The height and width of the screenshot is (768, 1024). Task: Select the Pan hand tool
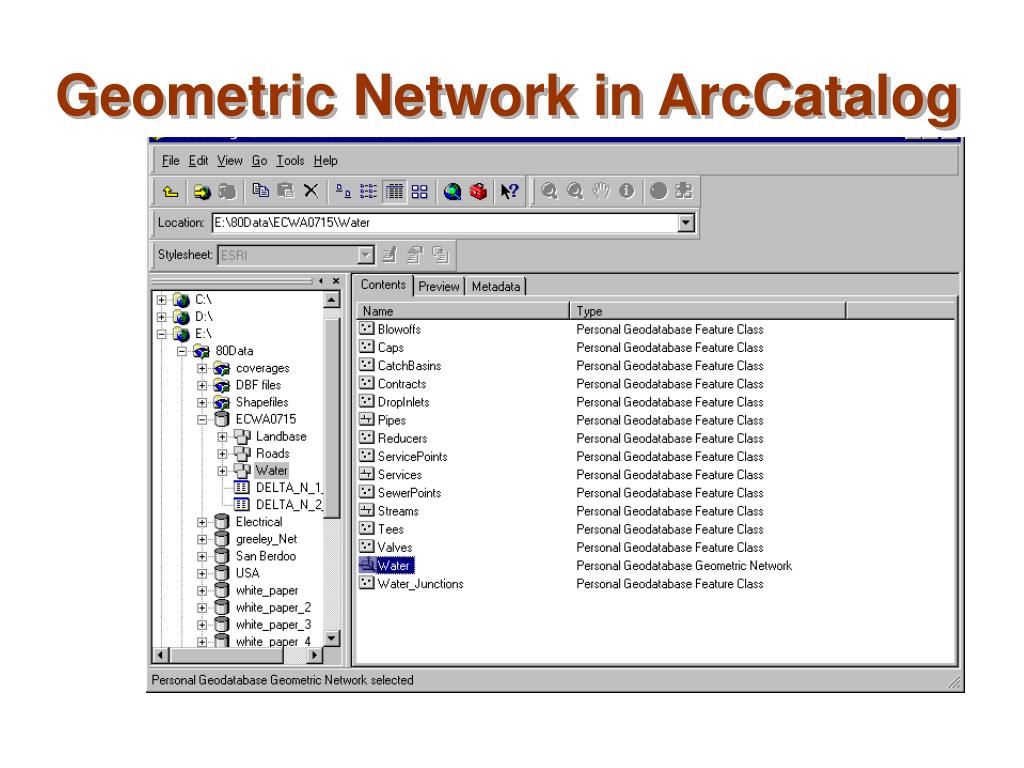click(x=601, y=191)
